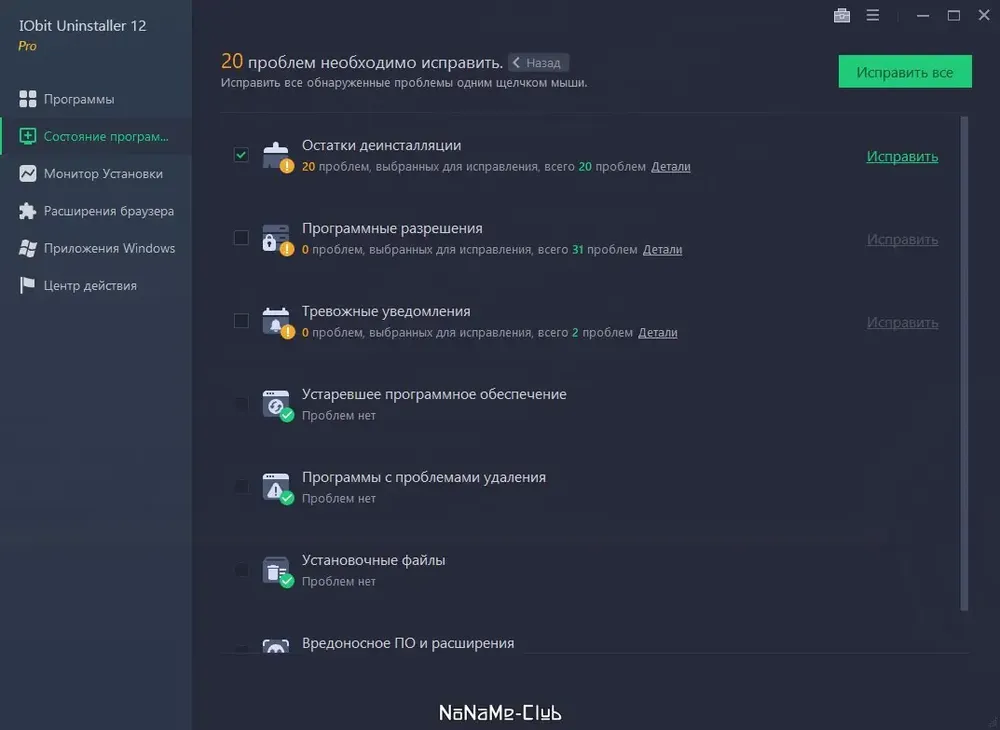
Task: Click the Тревожные уведомления bell icon
Action: pos(277,322)
